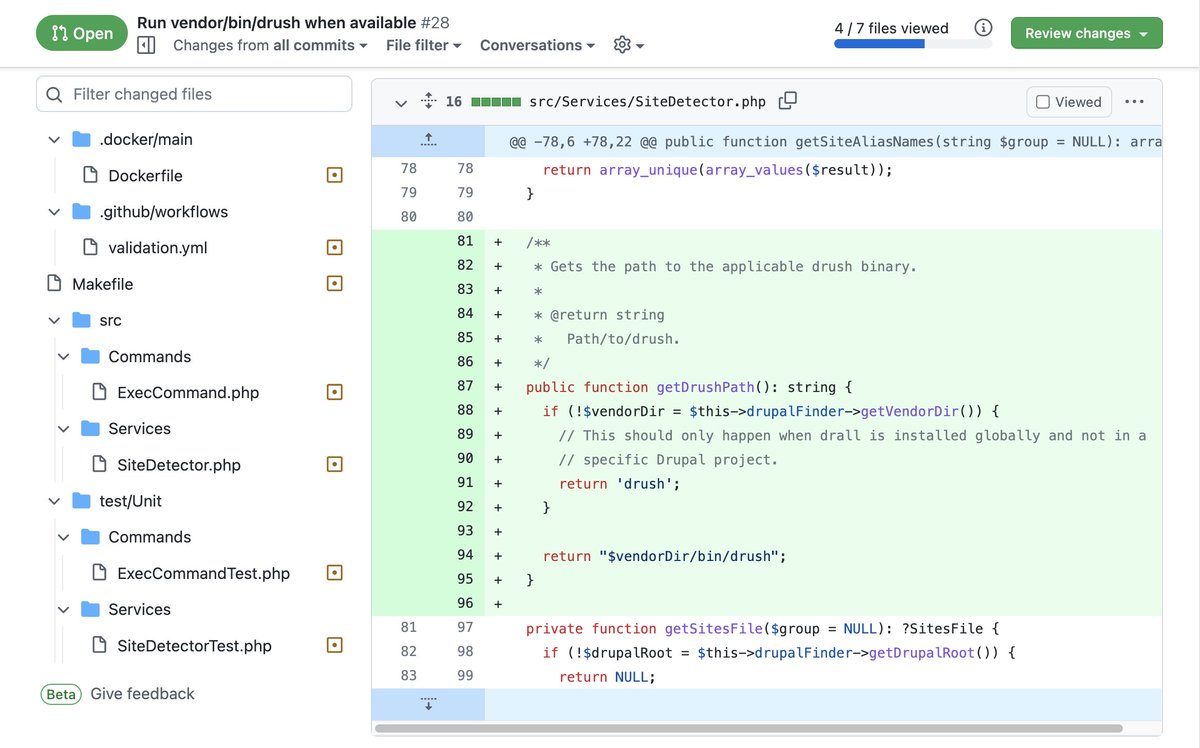Collapse the SiteDetector.php diff chevron
Image resolution: width=1200 pixels, height=748 pixels.
pyautogui.click(x=401, y=102)
